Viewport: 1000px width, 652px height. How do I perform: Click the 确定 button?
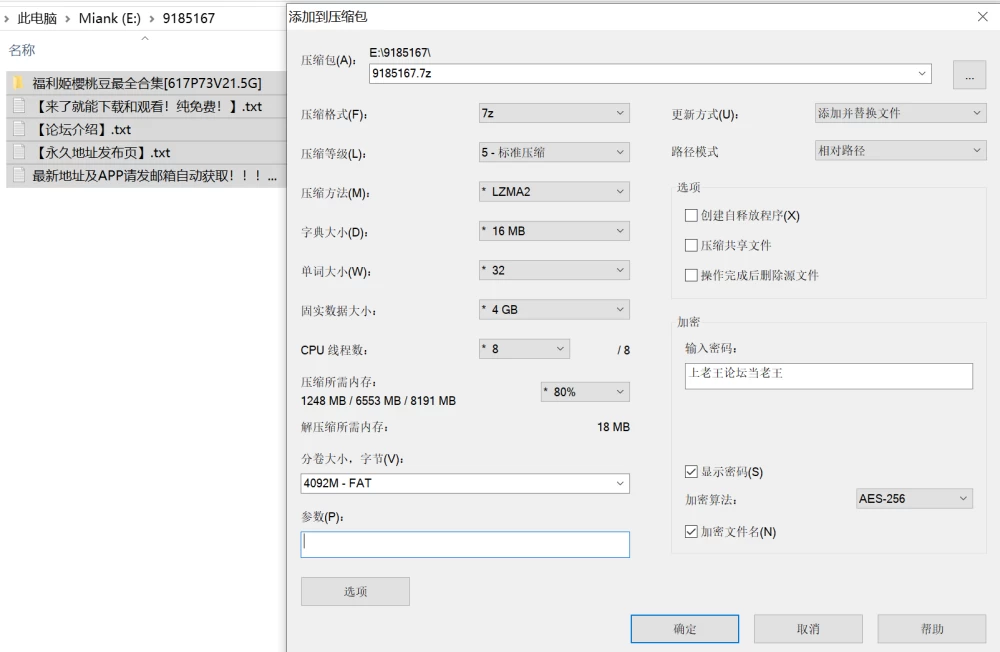685,629
